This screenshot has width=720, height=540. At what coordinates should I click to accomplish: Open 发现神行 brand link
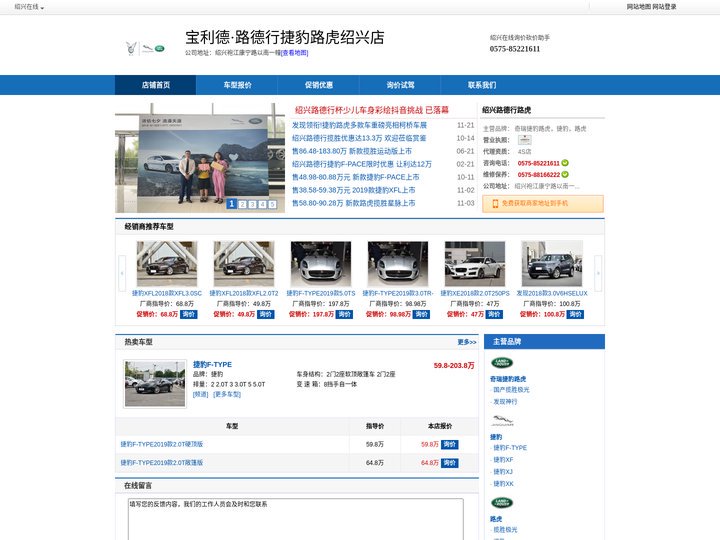505,402
